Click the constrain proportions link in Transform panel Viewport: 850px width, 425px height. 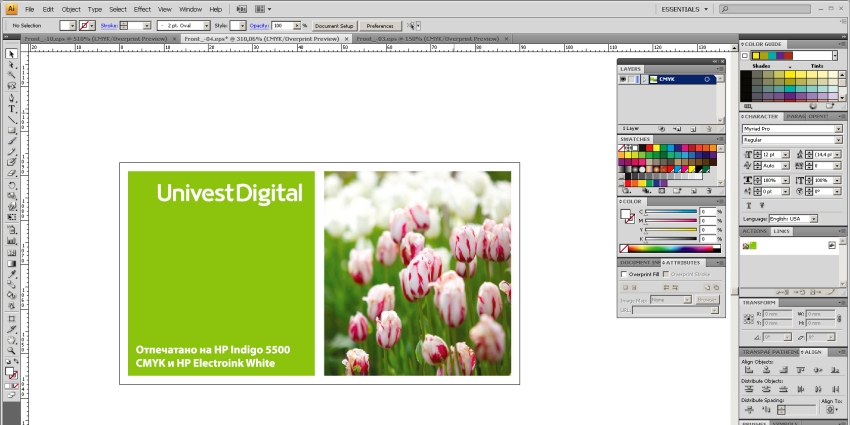pyautogui.click(x=841, y=318)
